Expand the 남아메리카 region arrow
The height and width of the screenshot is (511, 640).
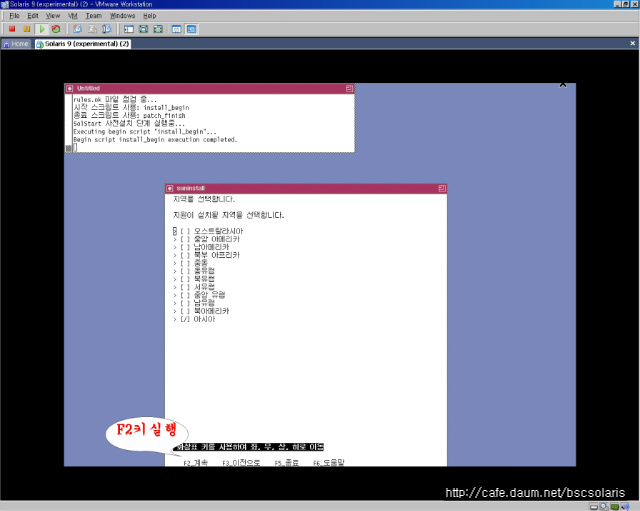coord(175,247)
